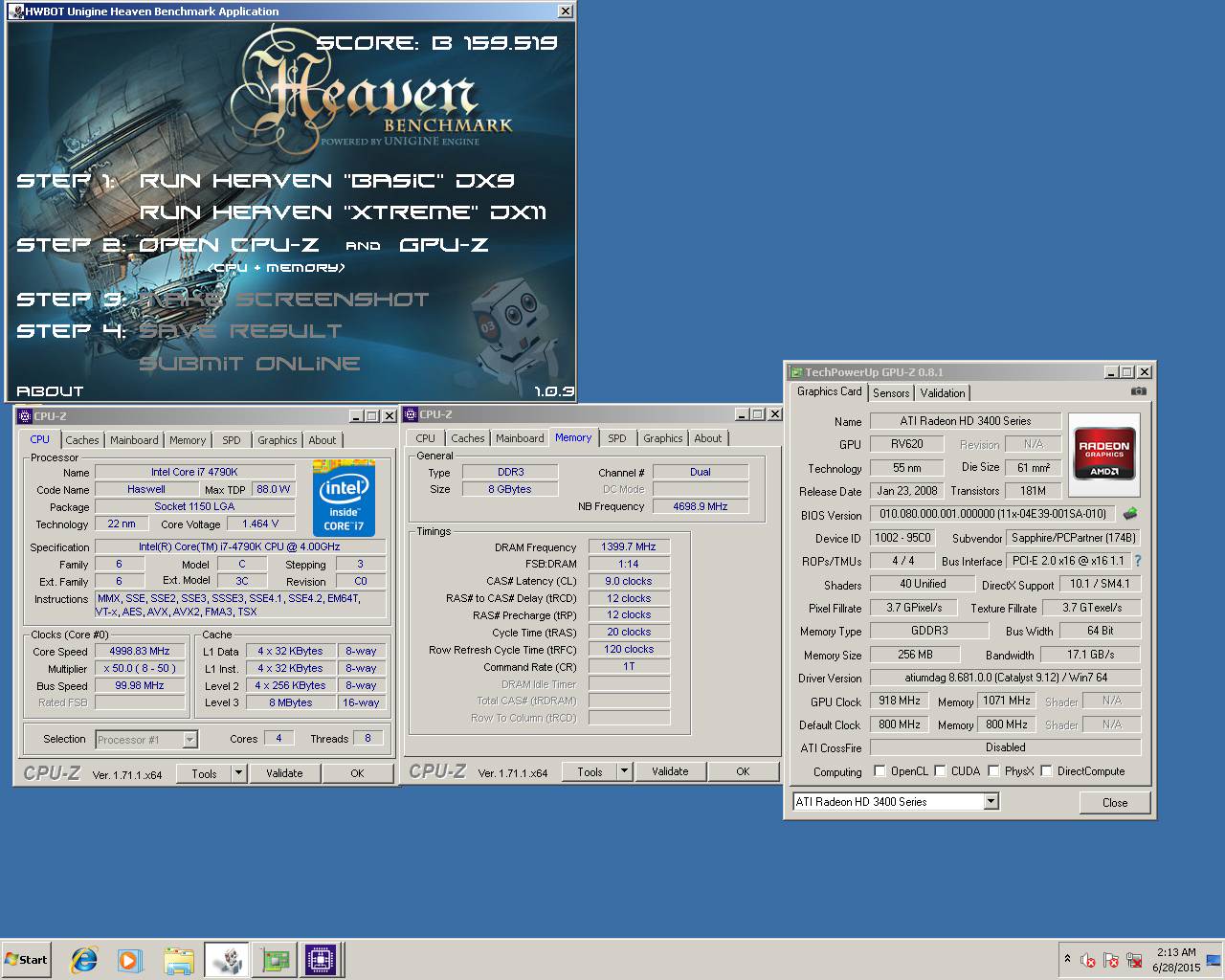Click Core Voltage value 1.464 V

point(260,523)
